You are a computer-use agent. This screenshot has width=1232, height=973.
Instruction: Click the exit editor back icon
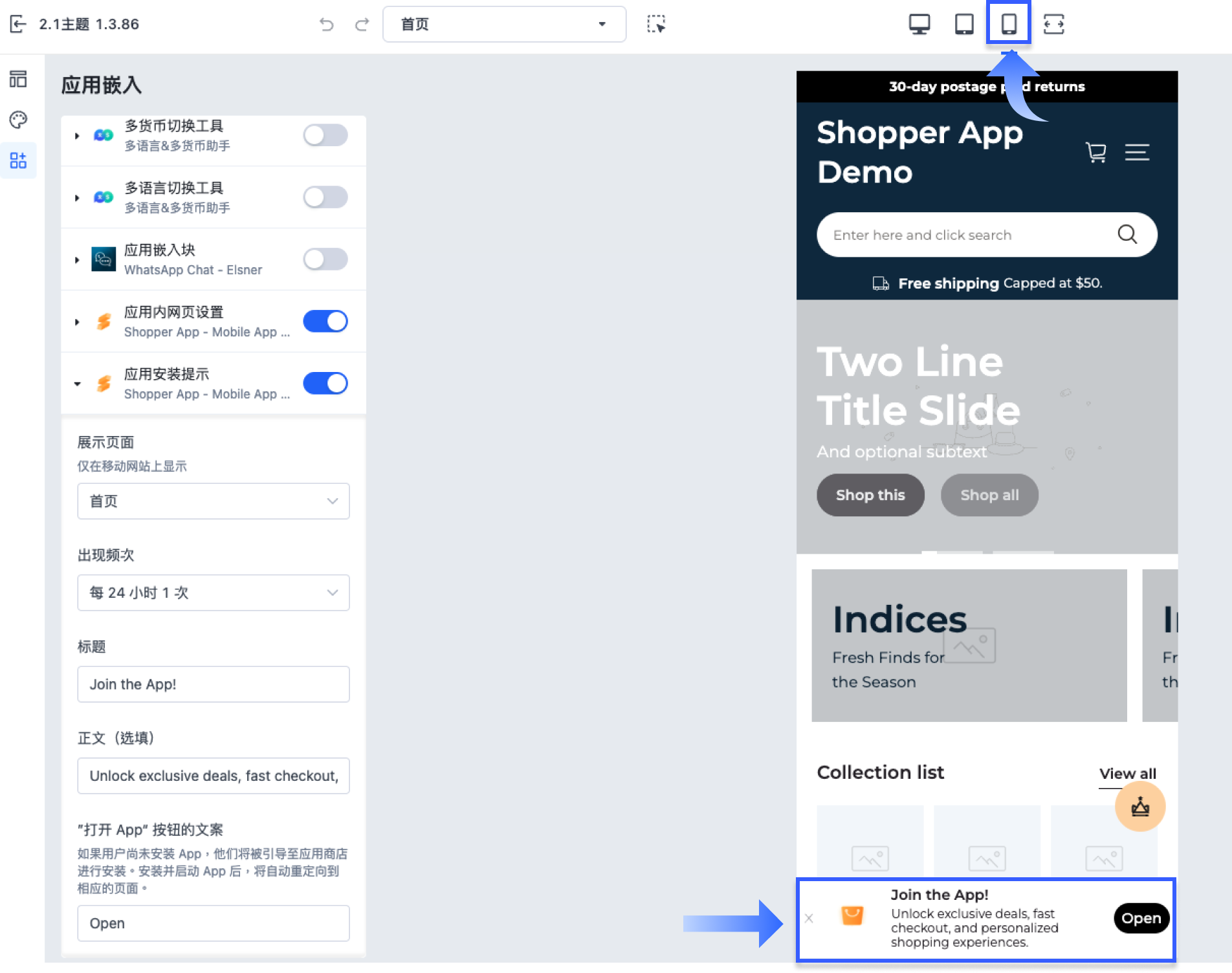(18, 24)
